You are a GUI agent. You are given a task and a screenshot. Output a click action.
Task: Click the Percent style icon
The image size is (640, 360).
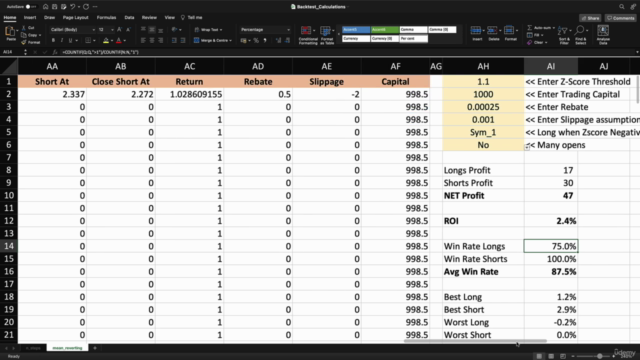coord(256,40)
